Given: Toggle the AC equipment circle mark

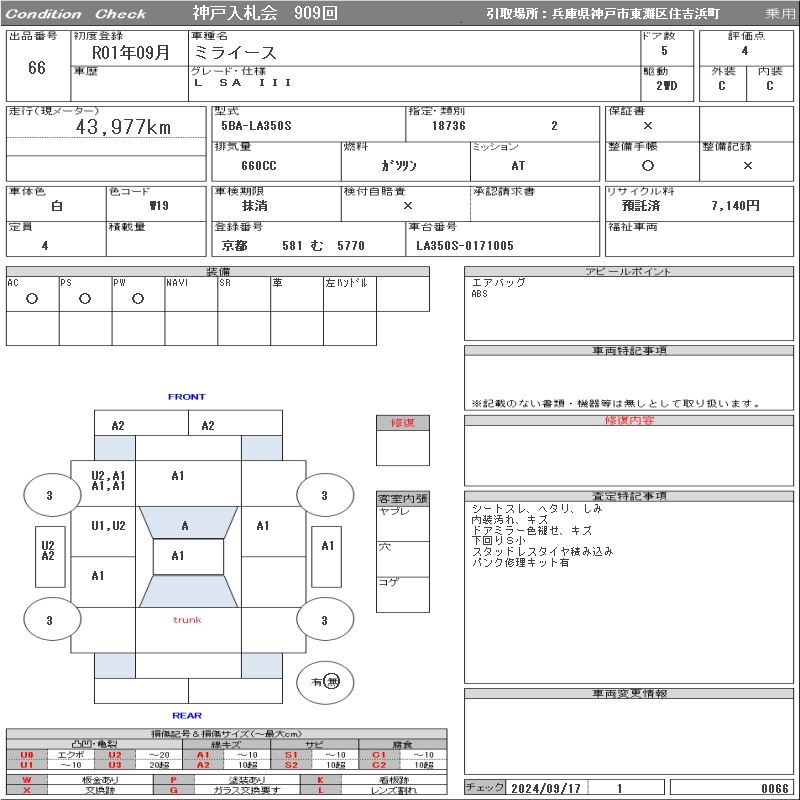Looking at the screenshot, I should pos(32,299).
